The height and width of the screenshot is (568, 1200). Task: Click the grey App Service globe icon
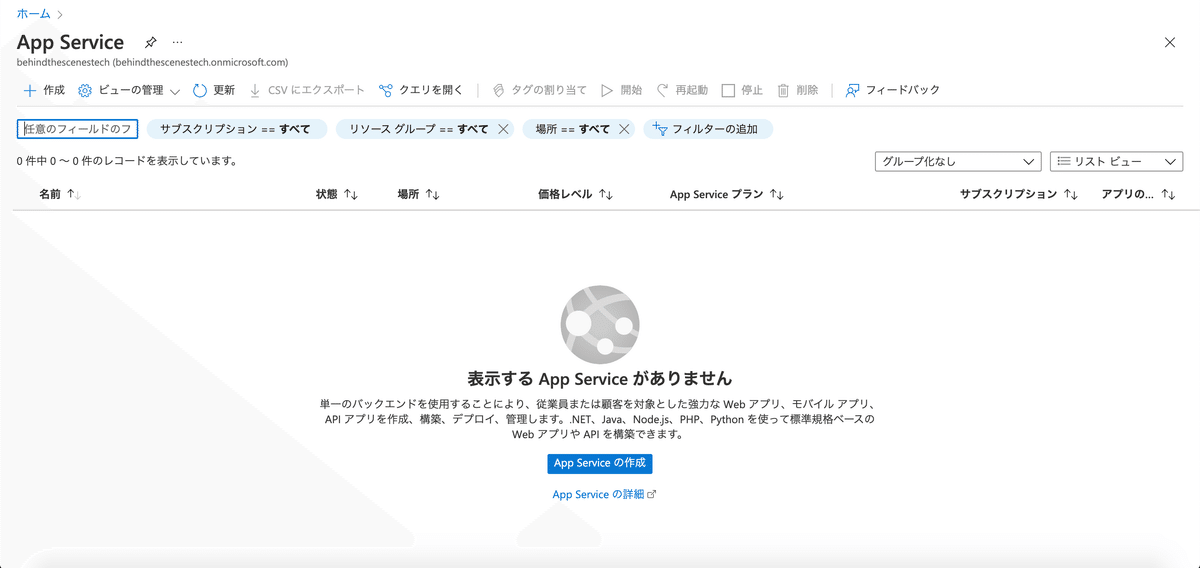point(599,323)
